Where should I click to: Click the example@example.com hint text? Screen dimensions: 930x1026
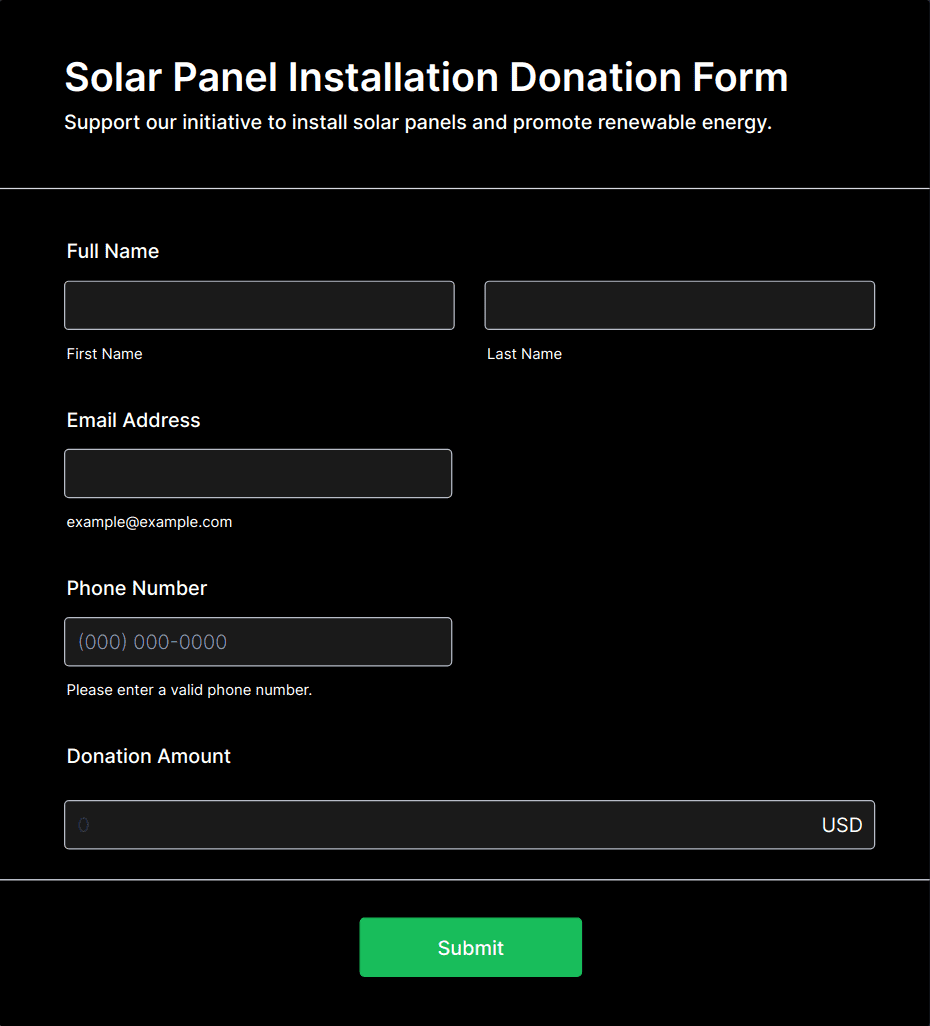[x=149, y=522]
